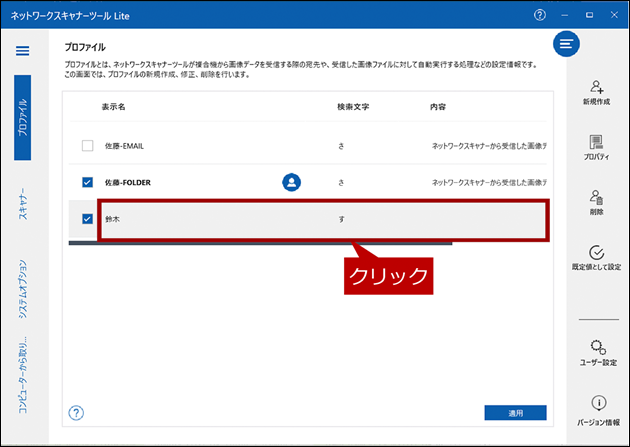Image resolution: width=630 pixels, height=447 pixels.
Task: Click the 削除 delete profile icon
Action: 596,203
